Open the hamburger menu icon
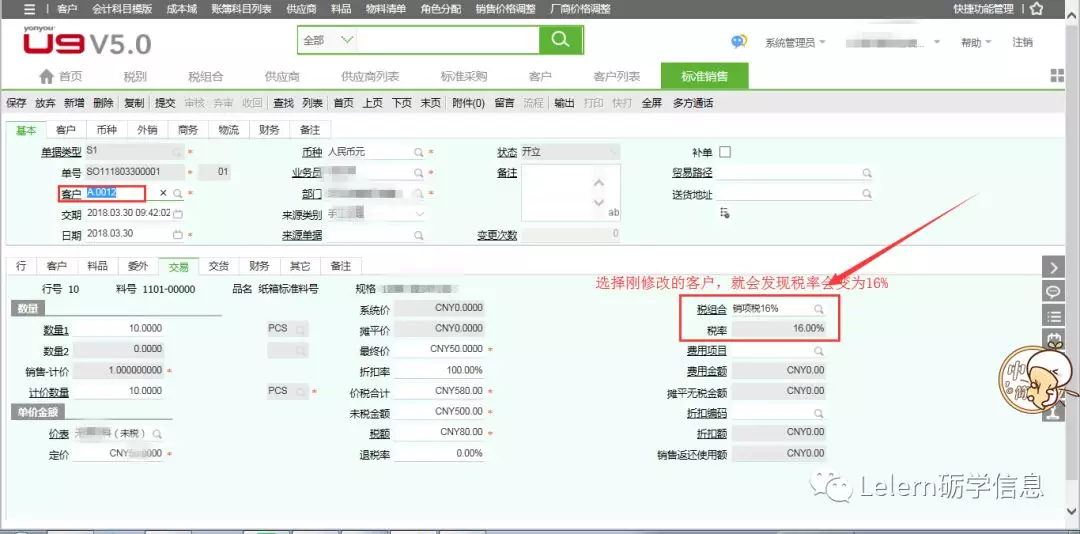The image size is (1080, 534). coord(29,9)
